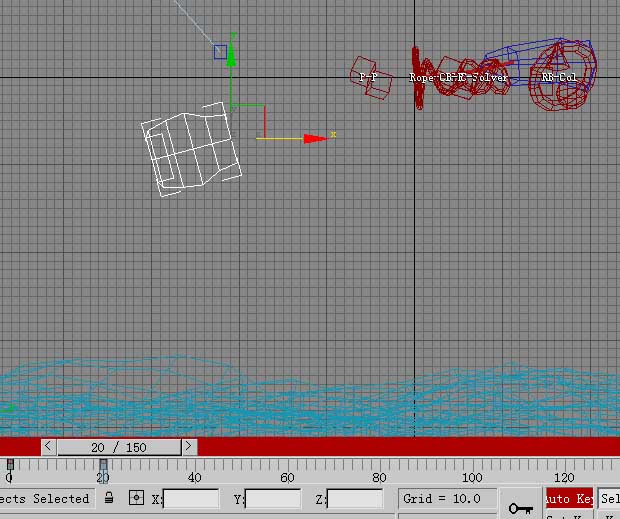Select the white wireframe box object
Image resolution: width=620 pixels, height=519 pixels.
coord(191,149)
